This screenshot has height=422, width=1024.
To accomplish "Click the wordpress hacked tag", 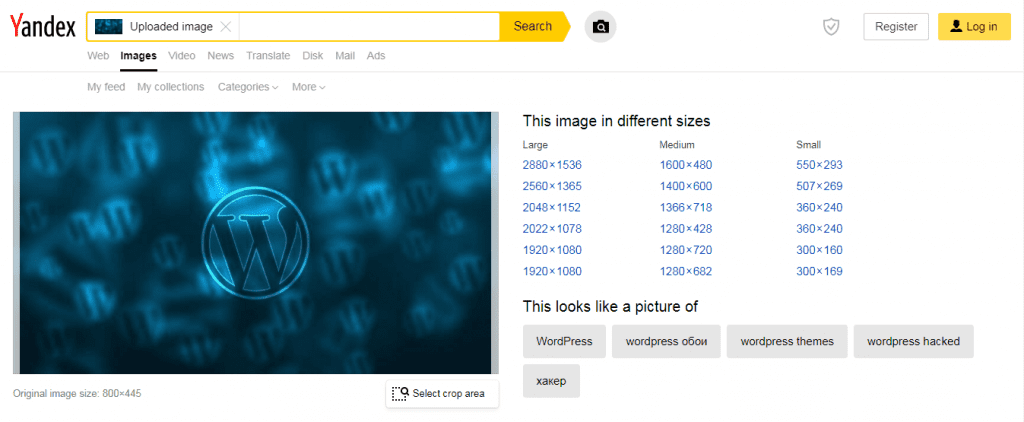I will (x=914, y=341).
